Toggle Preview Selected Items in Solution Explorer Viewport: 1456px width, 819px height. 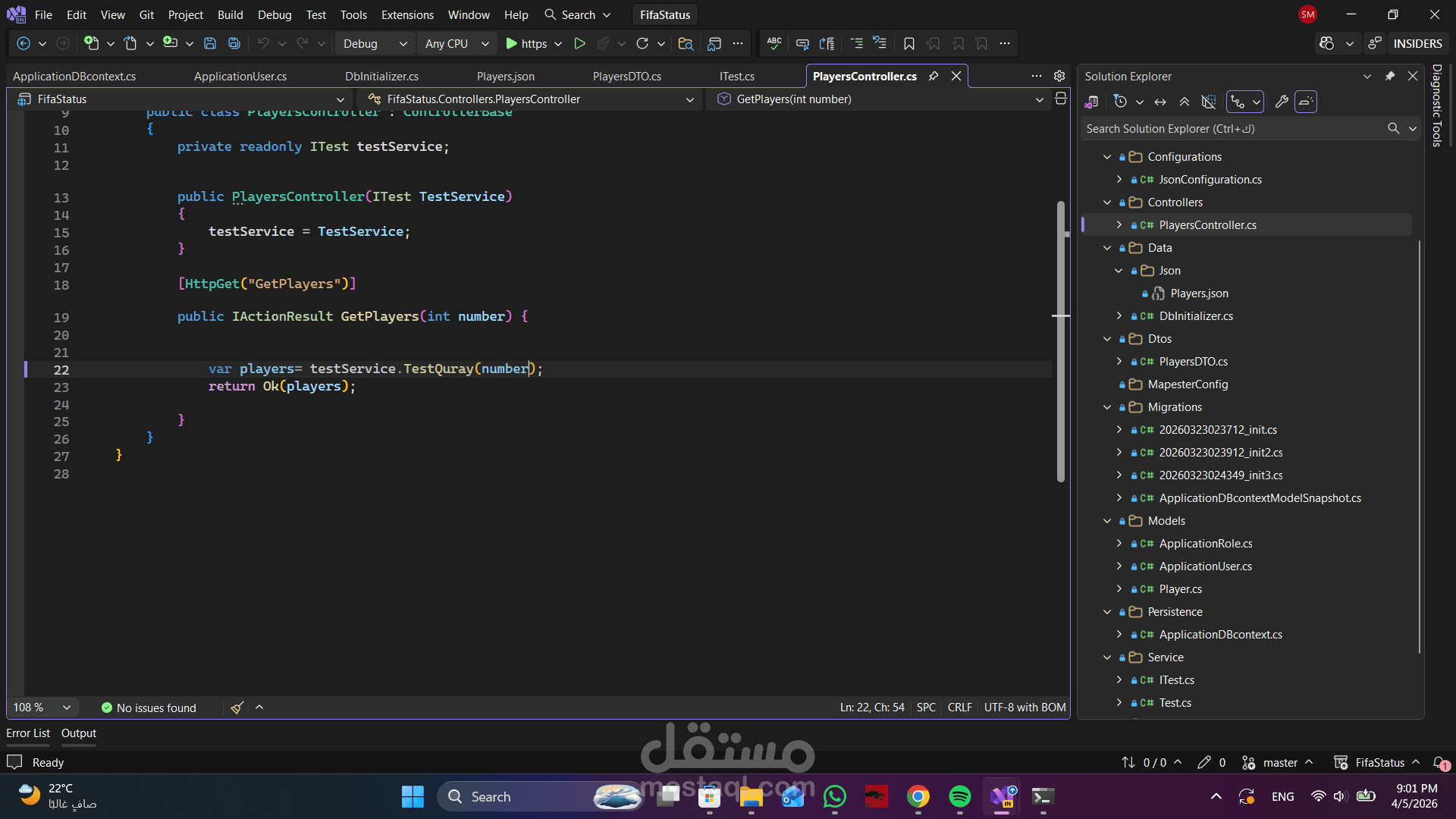pyautogui.click(x=1306, y=102)
